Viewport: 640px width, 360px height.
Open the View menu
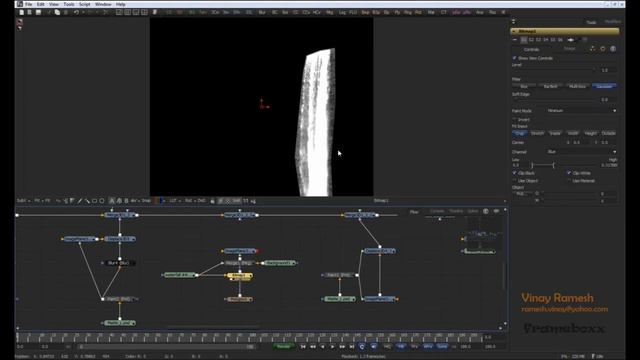[53, 4]
